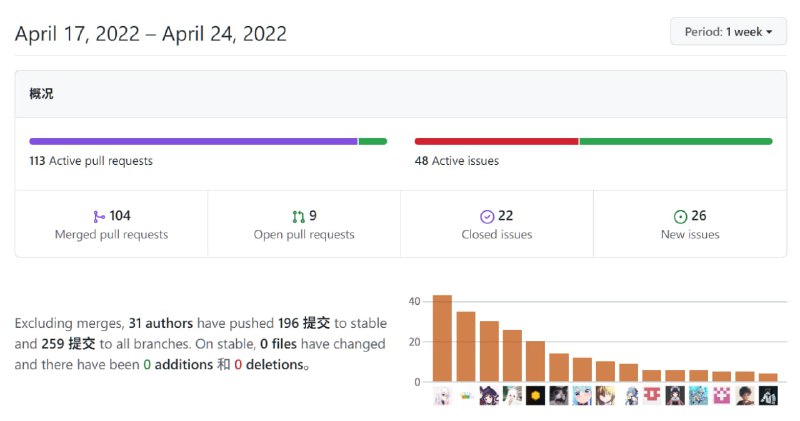Select the blue-haired anime avatar
800x421 pixels.
point(582,396)
